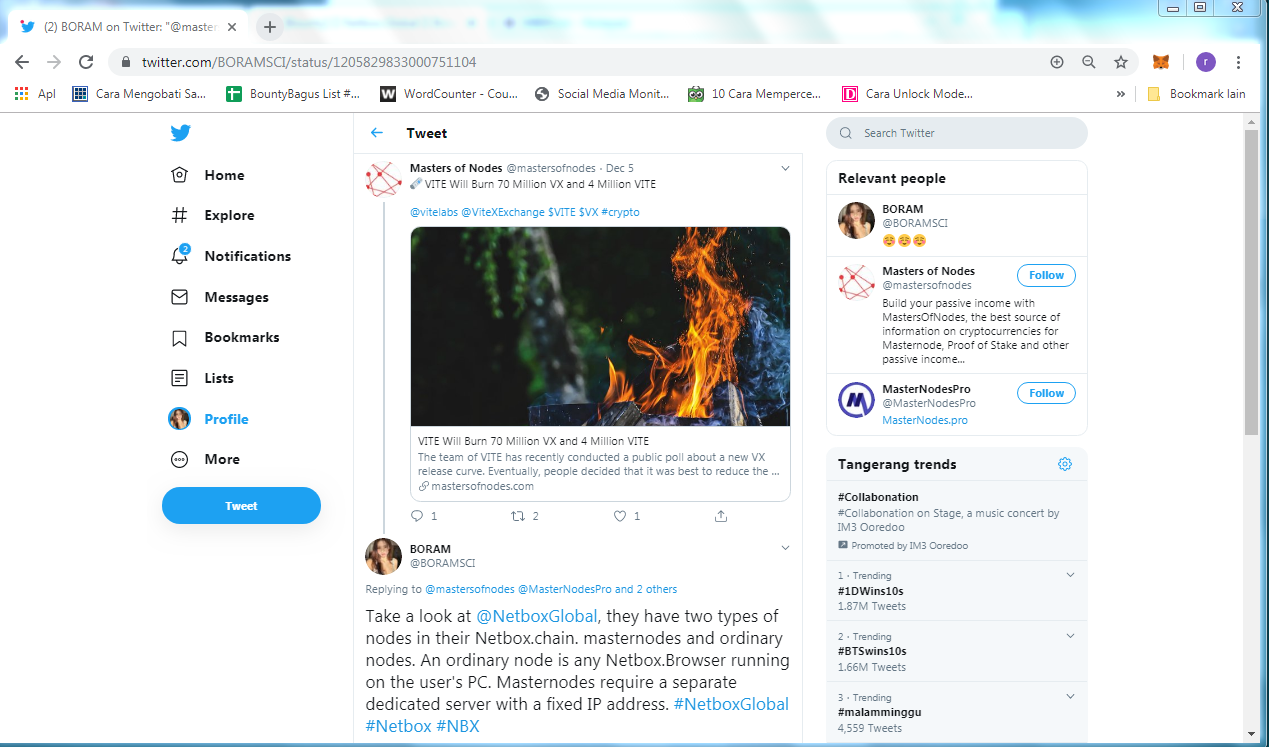Click the @ViteXExchange mention
Viewport: 1269px width, 747px height.
click(x=503, y=212)
